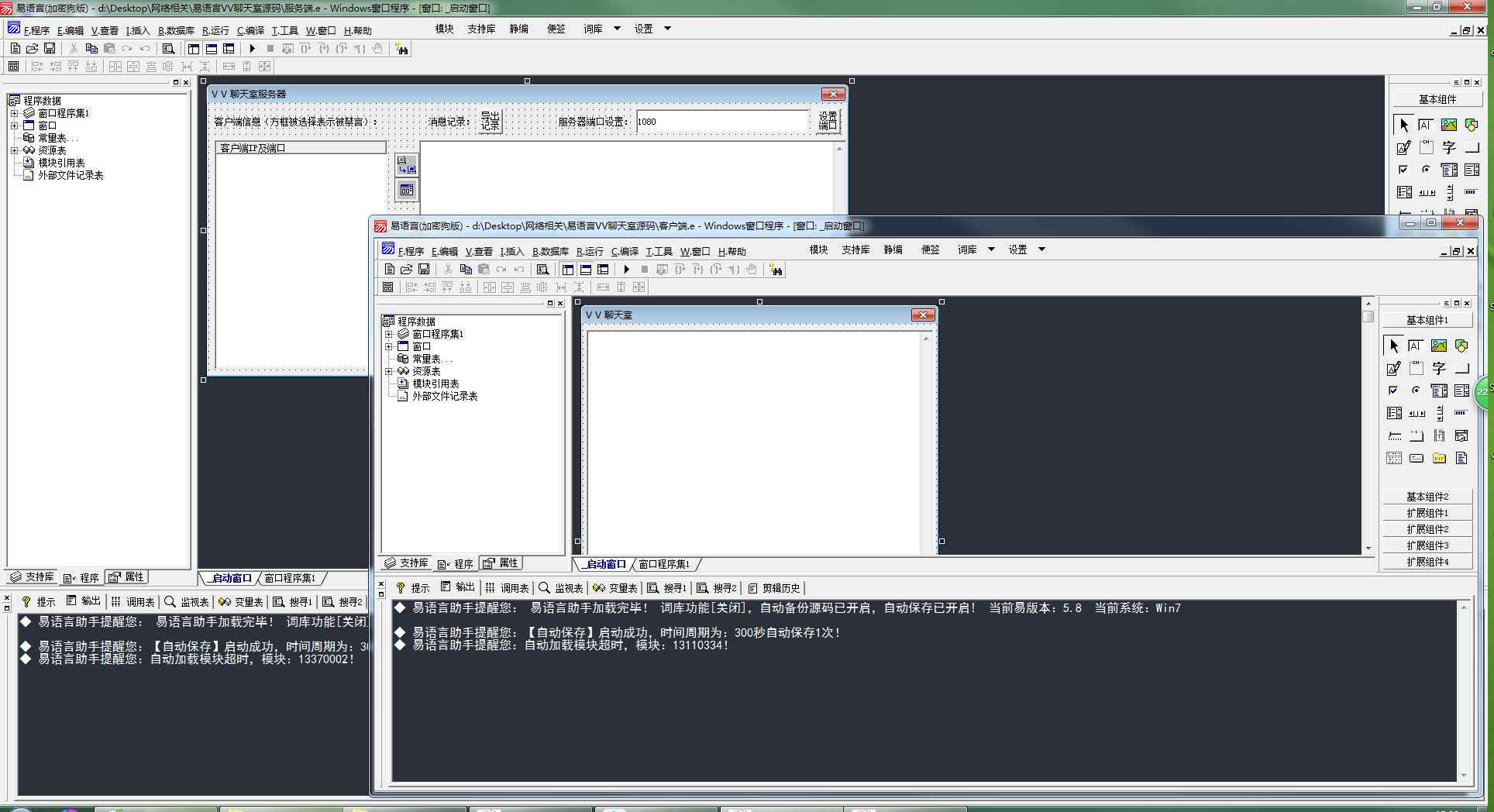Toggle left work panel button in client toolbar
Screen dimensions: 1494x812
[x=568, y=269]
